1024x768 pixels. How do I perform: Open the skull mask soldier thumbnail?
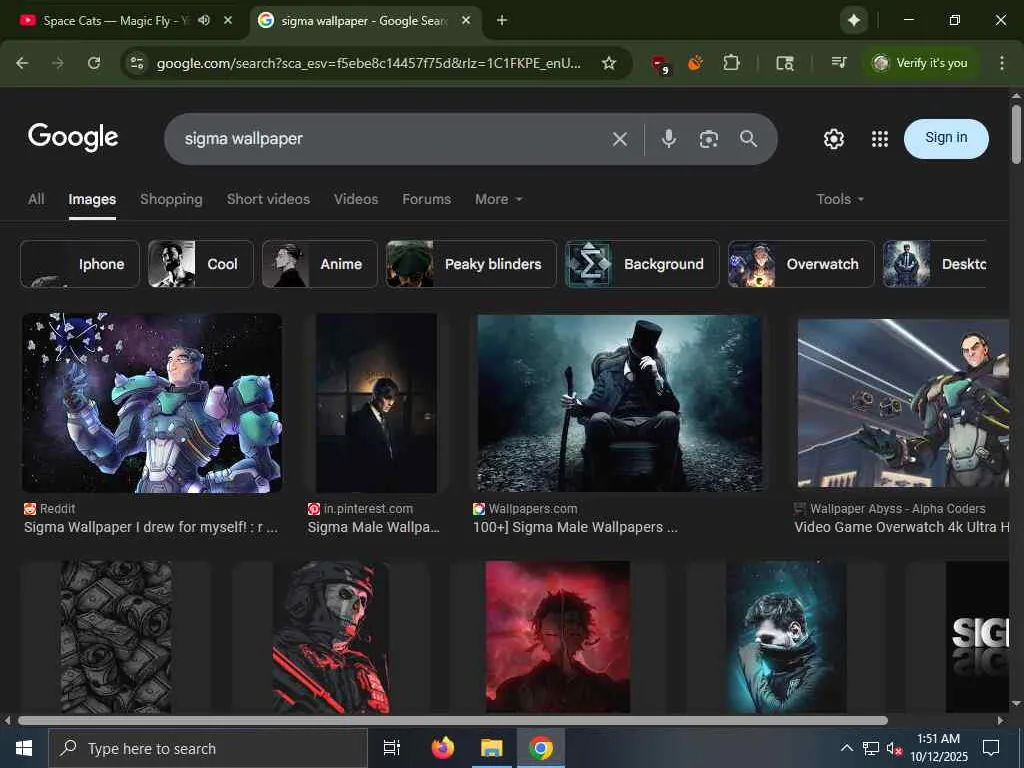point(331,637)
